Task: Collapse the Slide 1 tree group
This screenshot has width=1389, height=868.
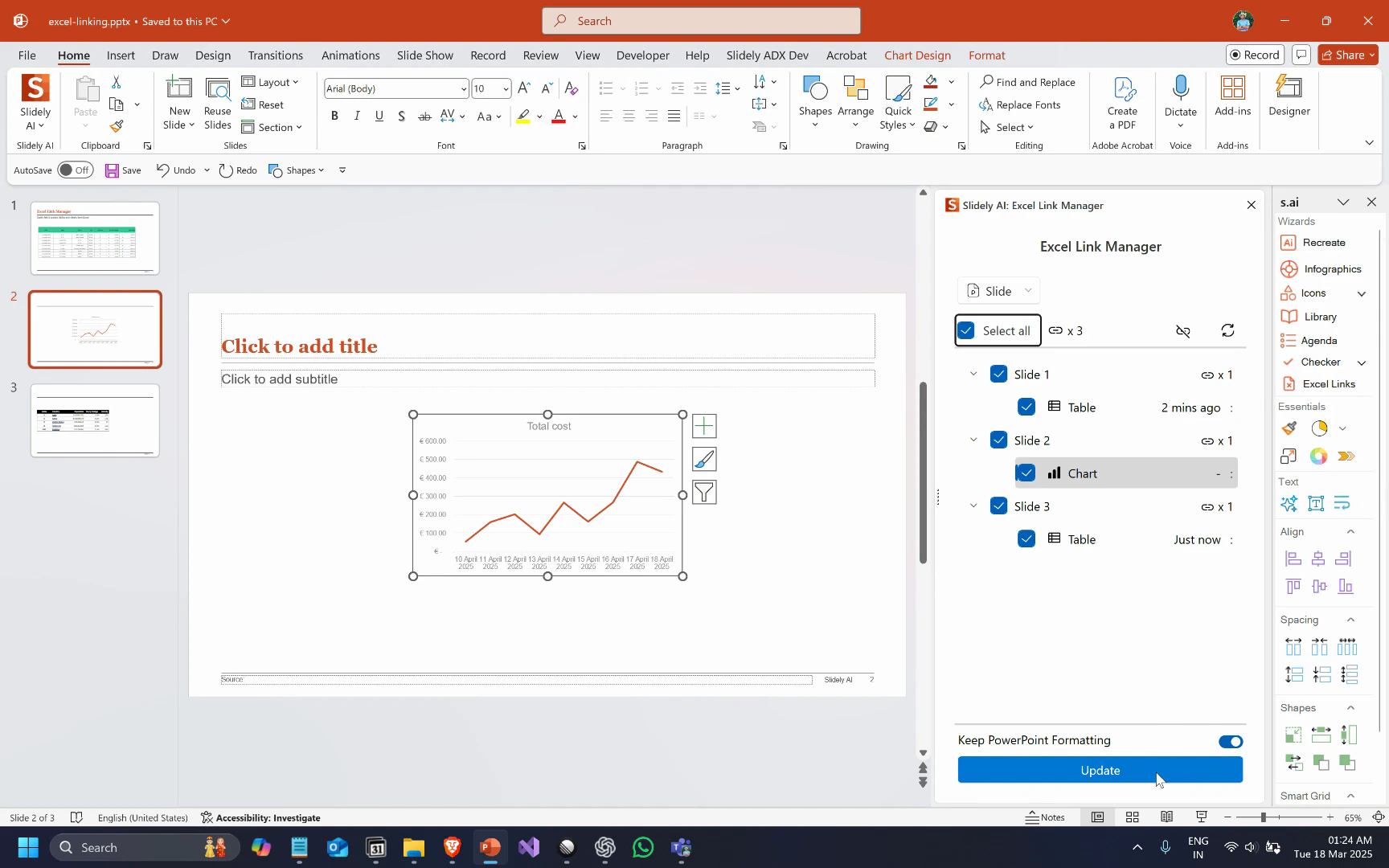Action: point(973,375)
